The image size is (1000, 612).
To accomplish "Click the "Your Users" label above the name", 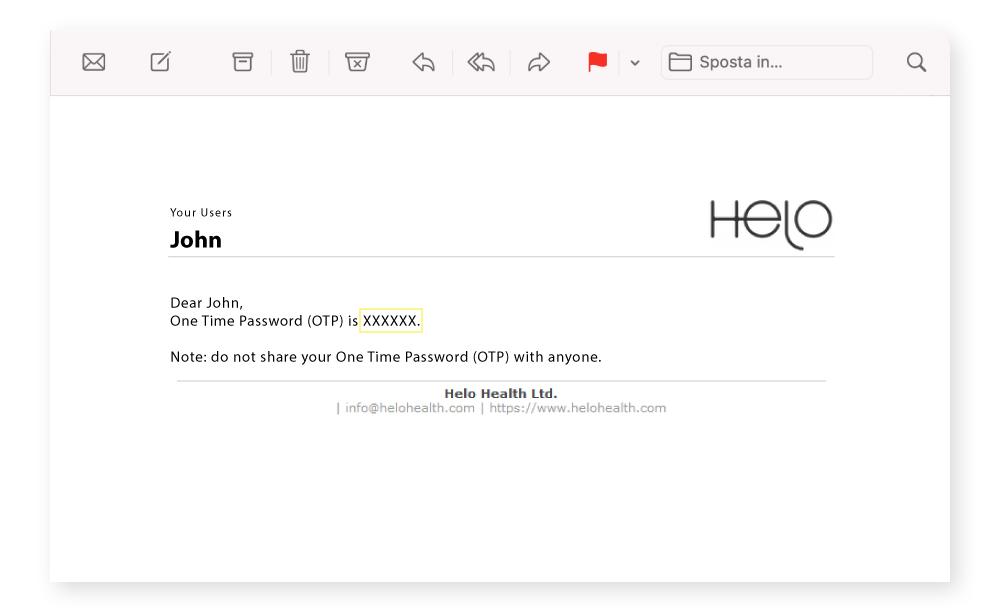I will (x=201, y=213).
